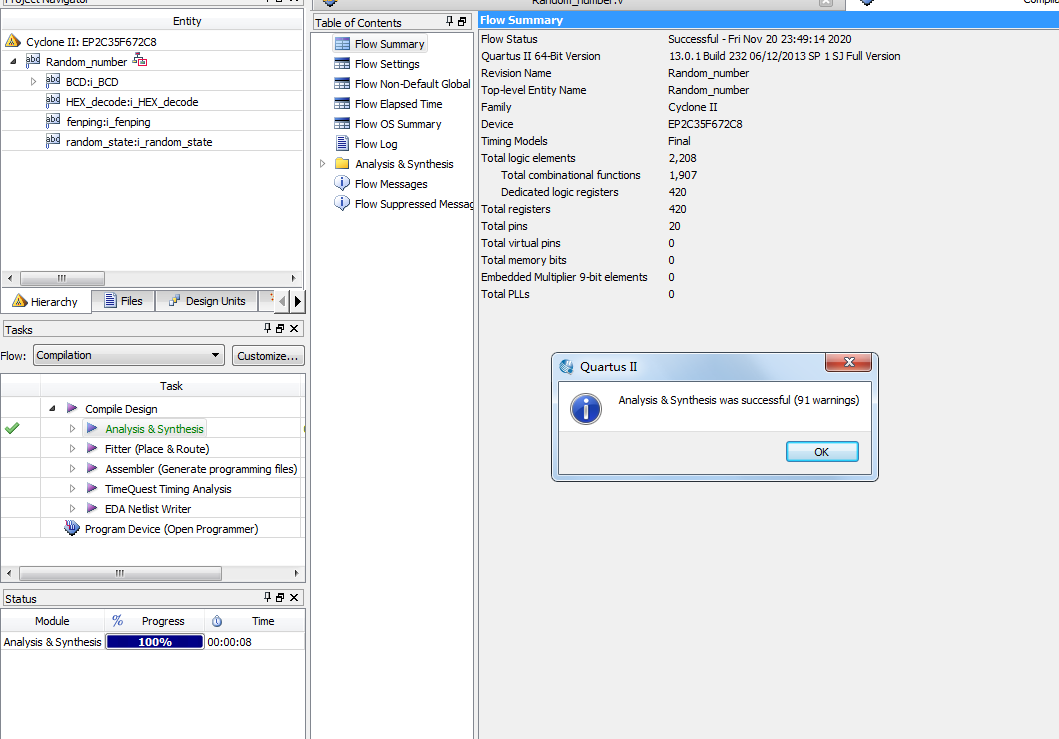The height and width of the screenshot is (739, 1059).
Task: Click the Fitter play arrow icon
Action: click(x=93, y=449)
